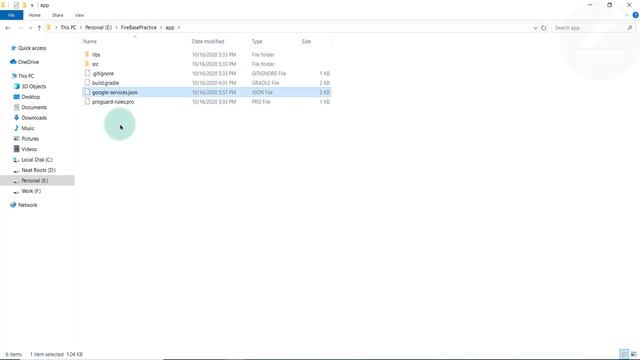Click Properties icon in quick access toolbar
This screenshot has height=360, width=640.
[16, 5]
